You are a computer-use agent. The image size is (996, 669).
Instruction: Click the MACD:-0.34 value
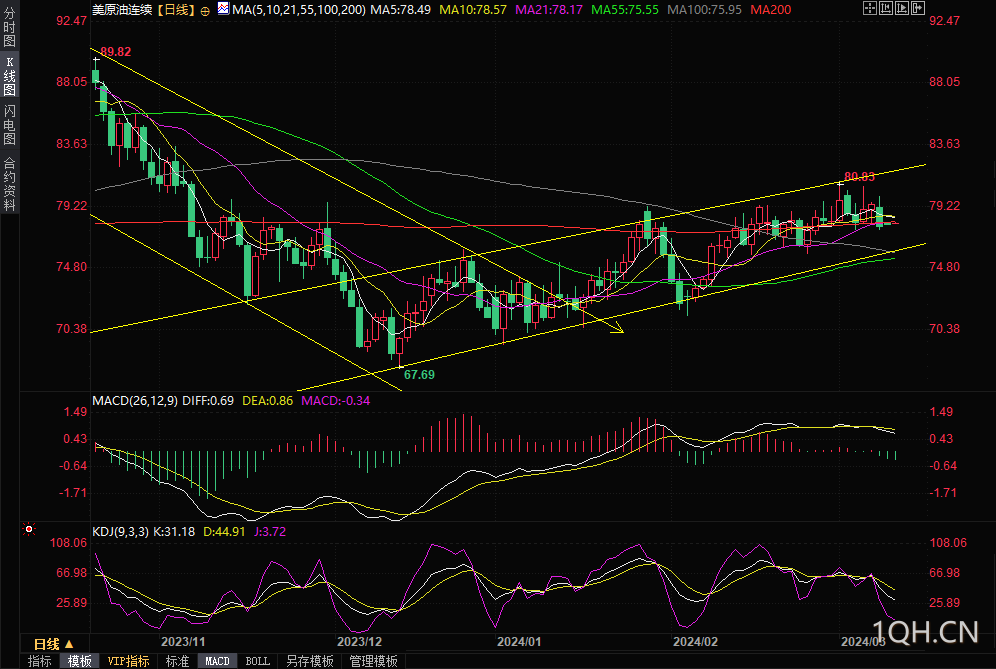pyautogui.click(x=335, y=401)
